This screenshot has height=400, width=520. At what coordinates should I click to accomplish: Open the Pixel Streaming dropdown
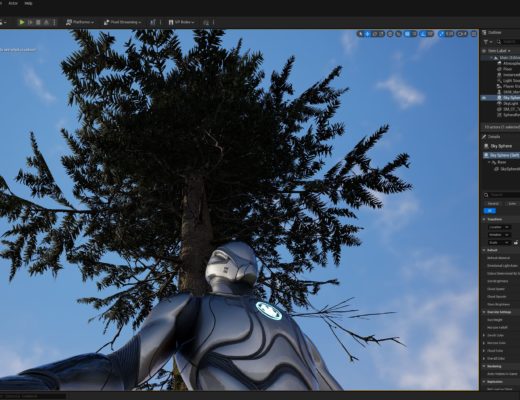click(122, 22)
